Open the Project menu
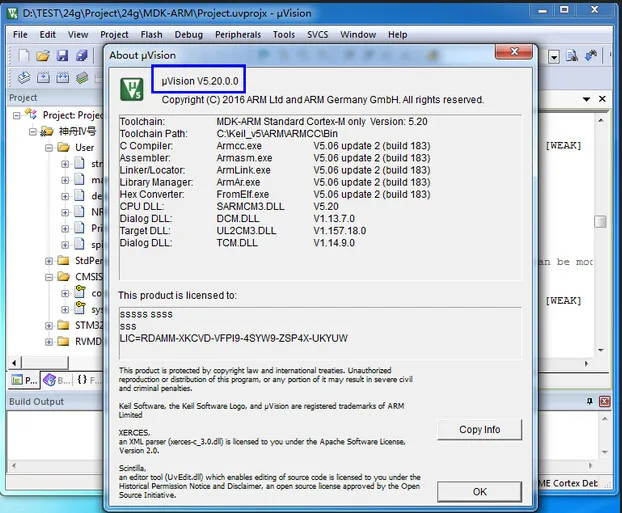This screenshot has height=513, width=622. [x=114, y=35]
